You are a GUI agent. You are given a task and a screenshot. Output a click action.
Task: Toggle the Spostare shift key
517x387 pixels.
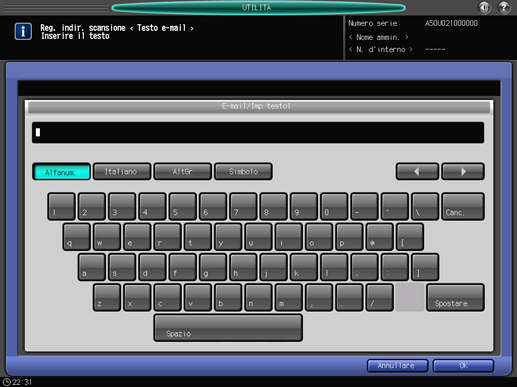tap(455, 297)
